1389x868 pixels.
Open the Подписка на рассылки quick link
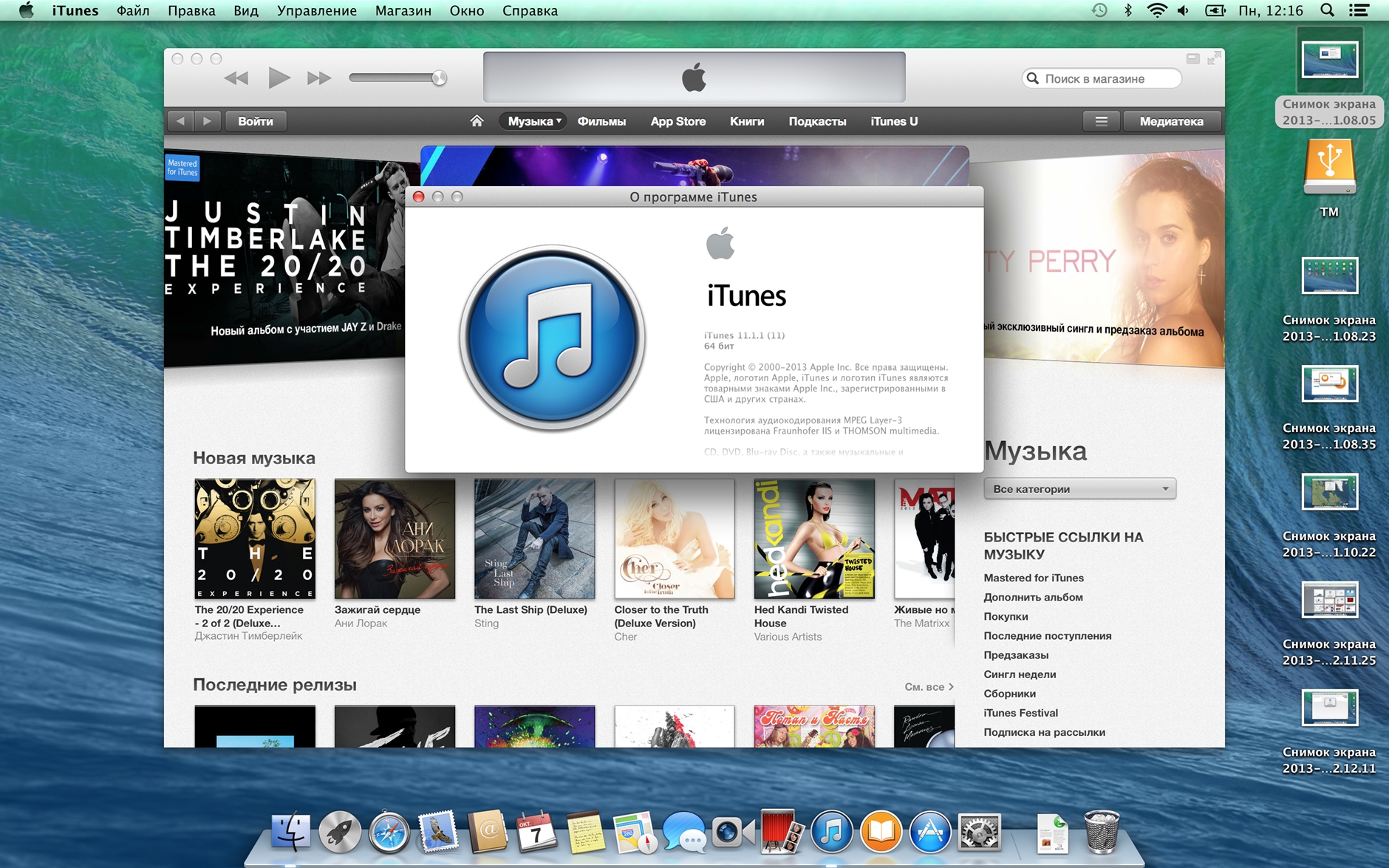(x=1044, y=732)
